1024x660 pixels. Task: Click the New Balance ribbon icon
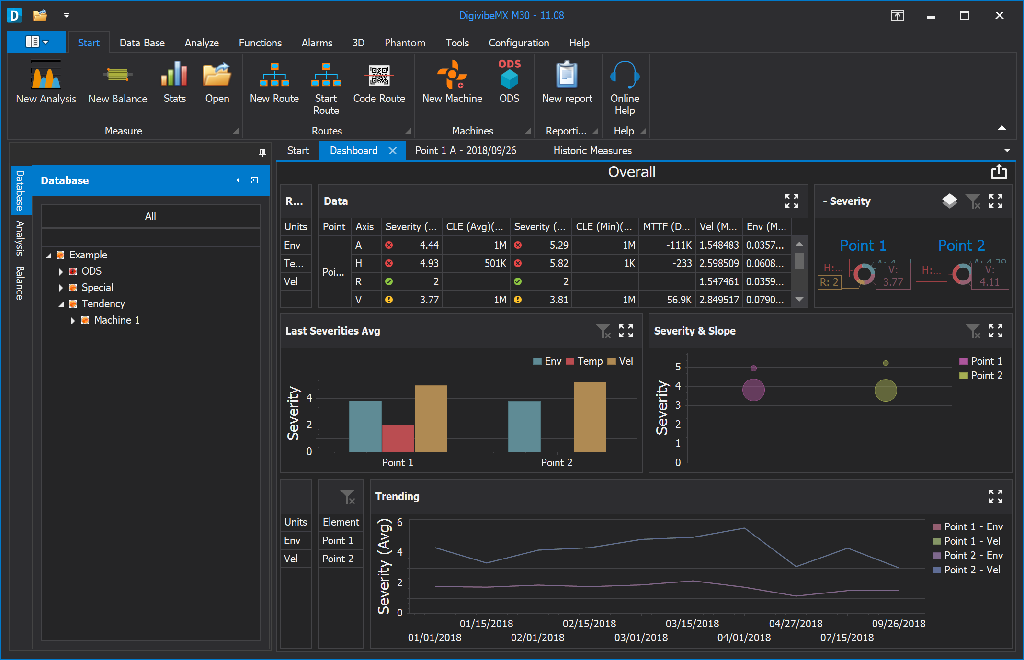(118, 82)
